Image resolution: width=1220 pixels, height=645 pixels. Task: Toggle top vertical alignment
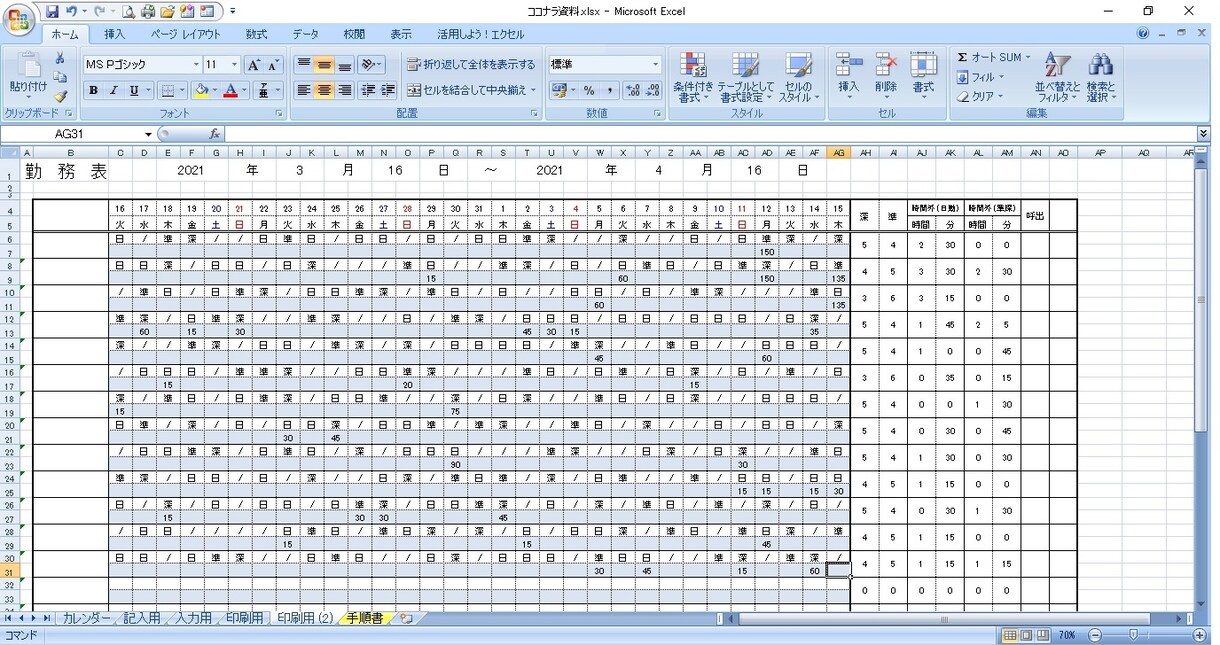point(304,65)
